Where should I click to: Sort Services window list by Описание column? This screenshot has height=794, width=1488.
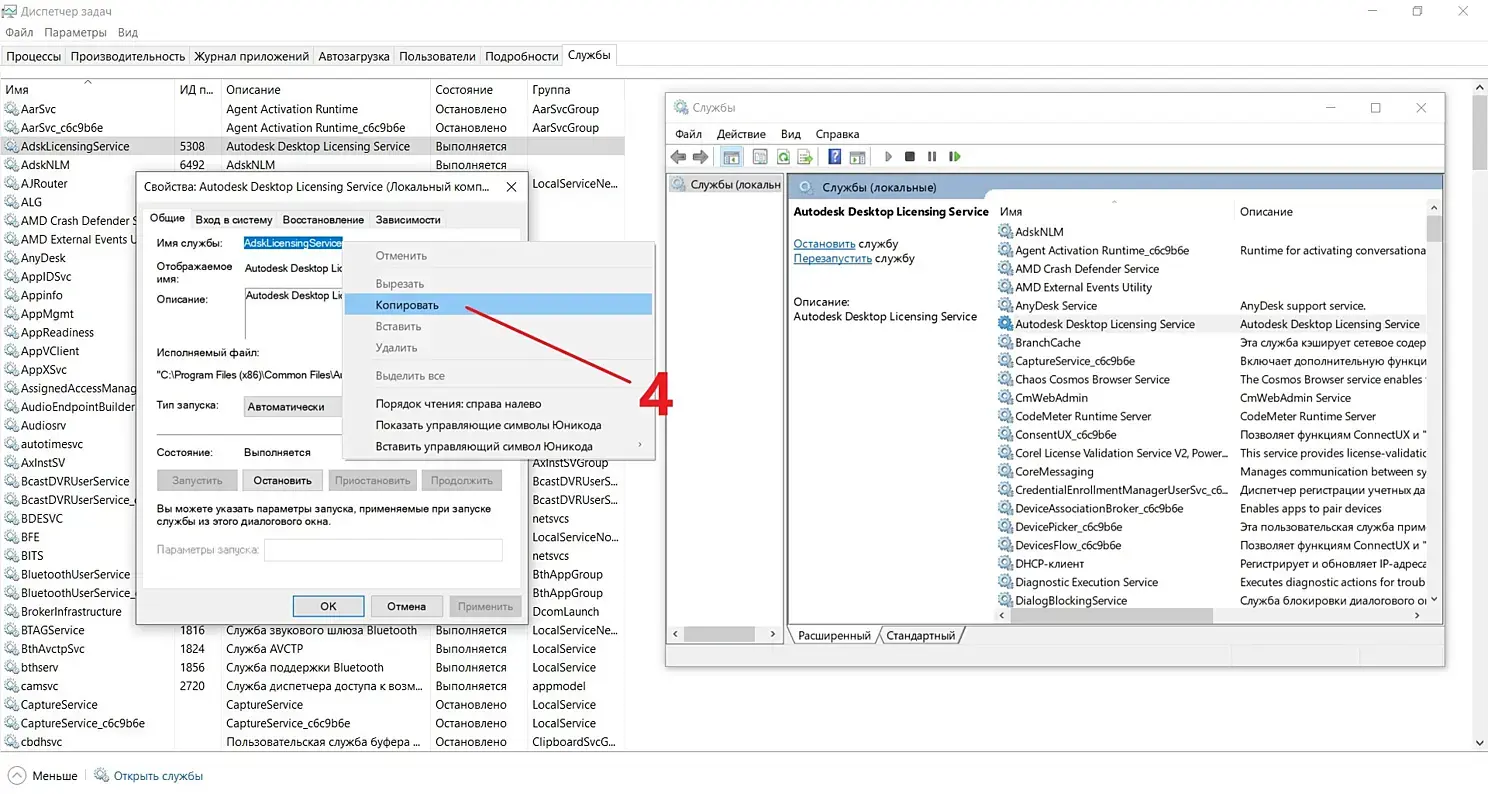(x=1332, y=212)
